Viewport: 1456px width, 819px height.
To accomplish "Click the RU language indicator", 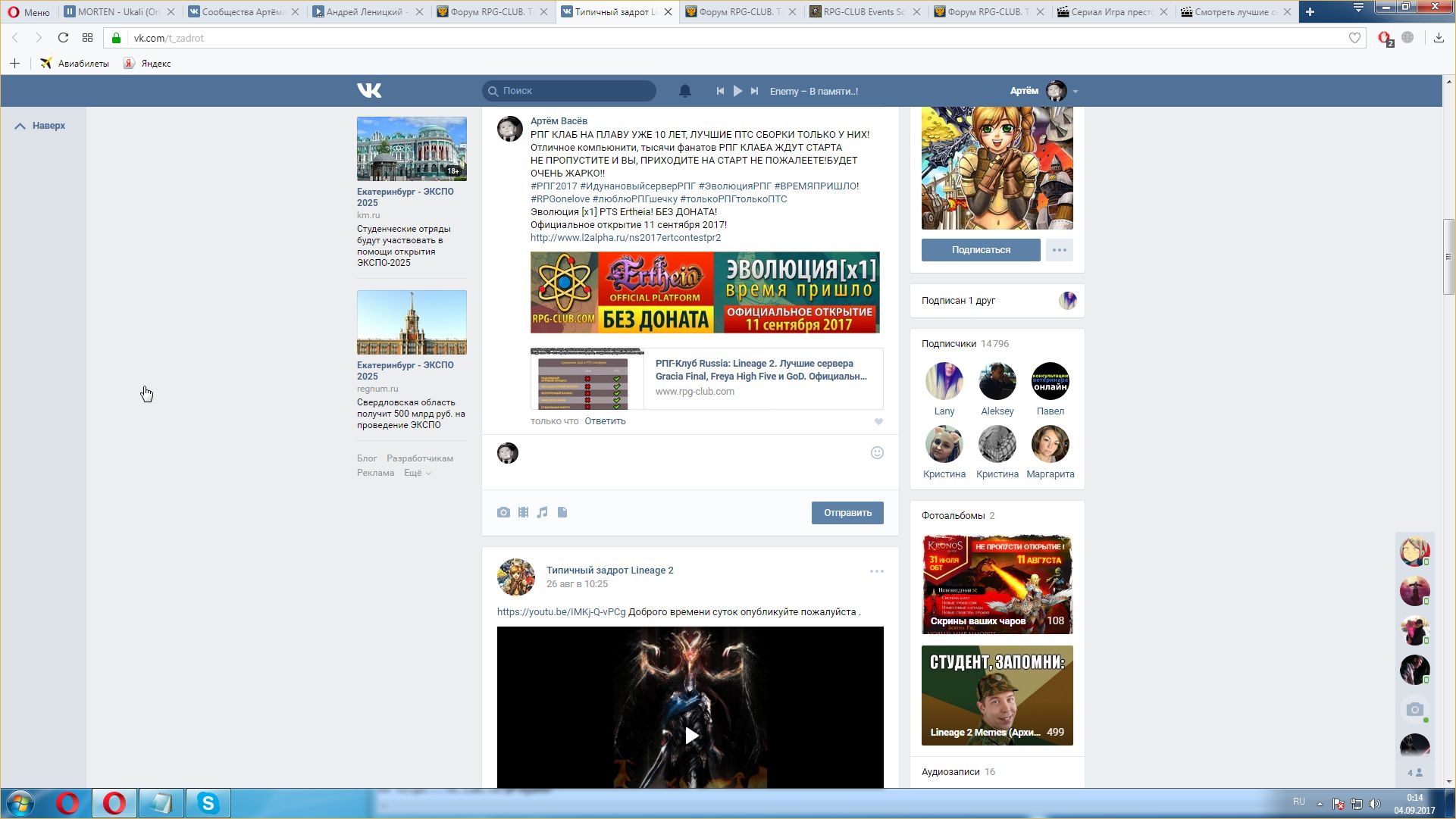I will 1298,802.
